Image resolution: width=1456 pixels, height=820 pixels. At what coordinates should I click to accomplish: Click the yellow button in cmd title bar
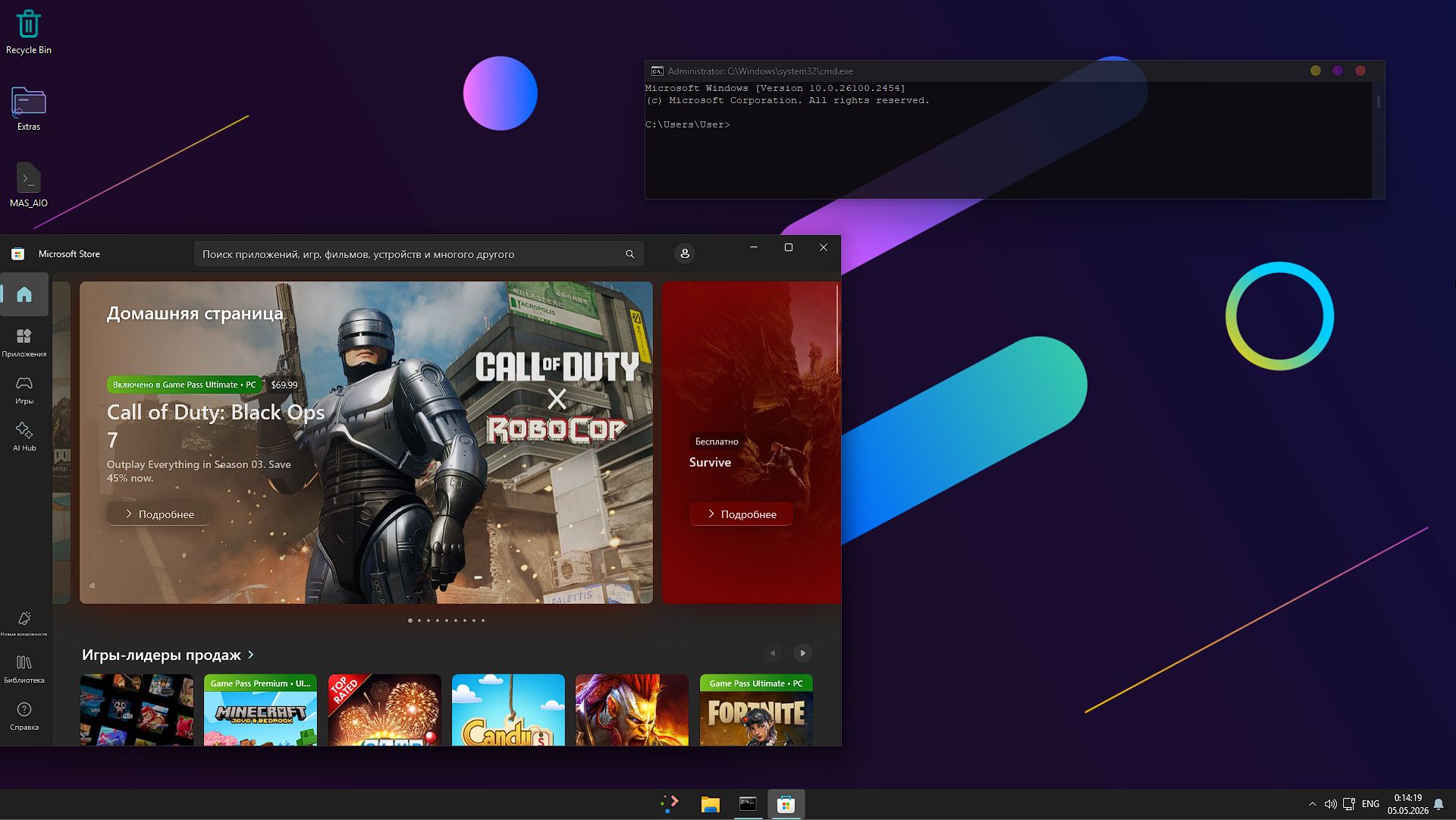pos(1316,71)
